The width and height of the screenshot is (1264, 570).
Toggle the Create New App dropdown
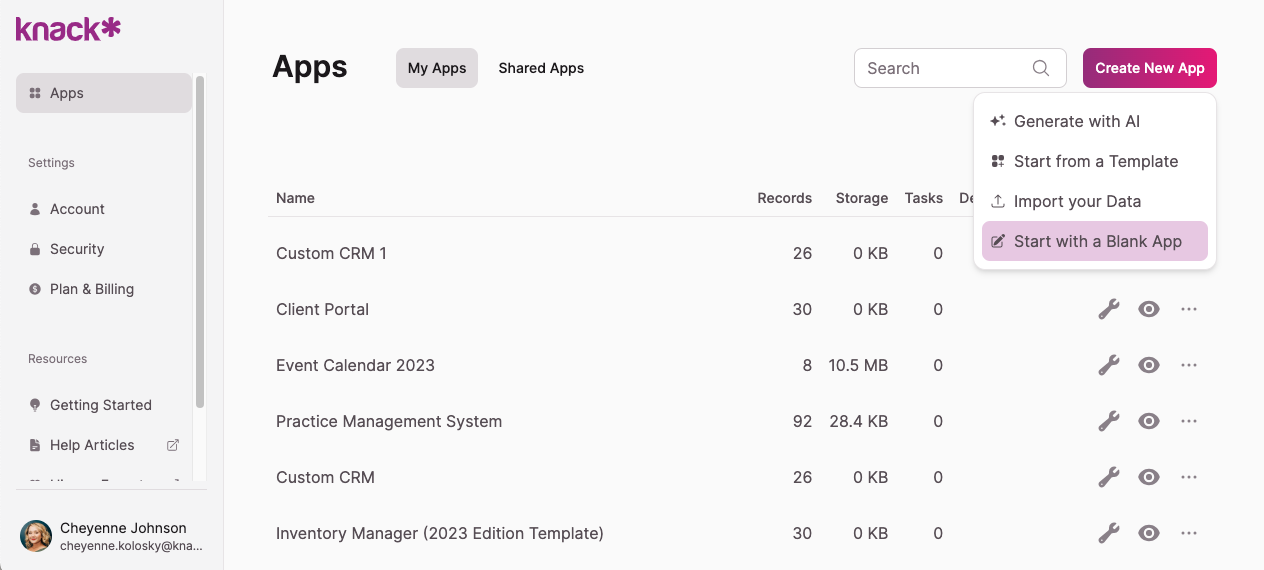click(x=1149, y=68)
